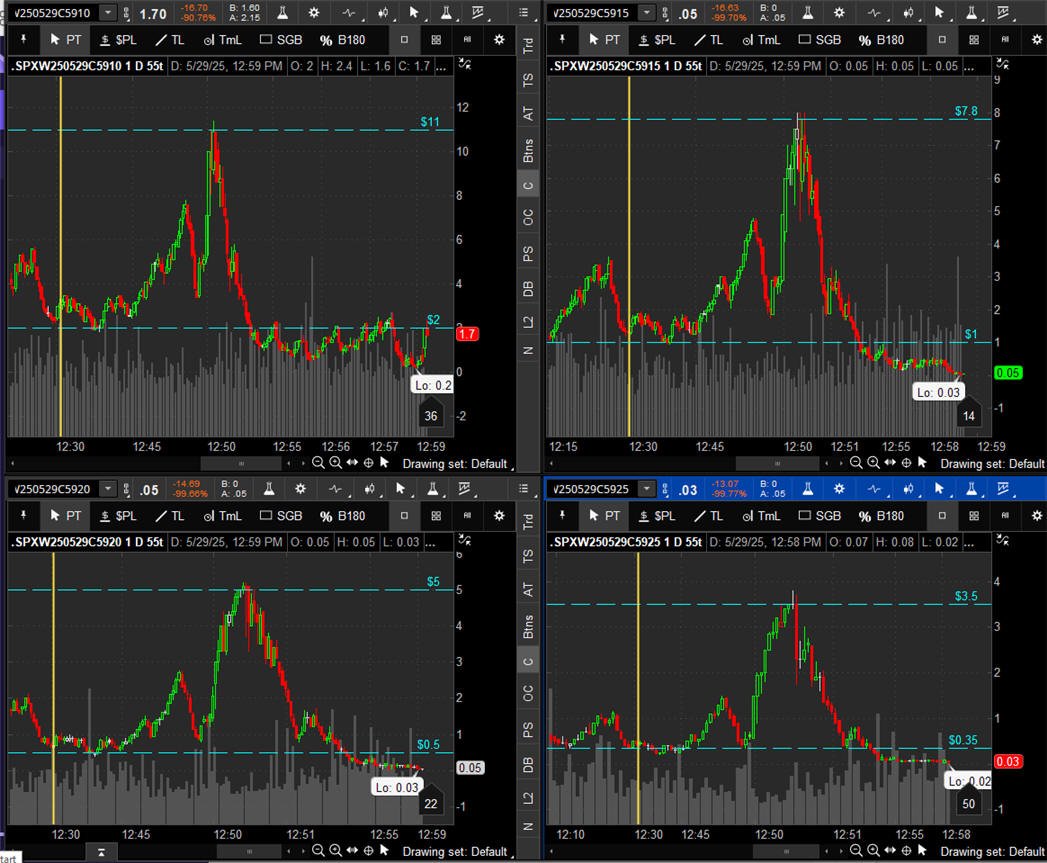Click % B180 button in bottom-left chart
The image size is (1047, 863).
click(x=343, y=516)
